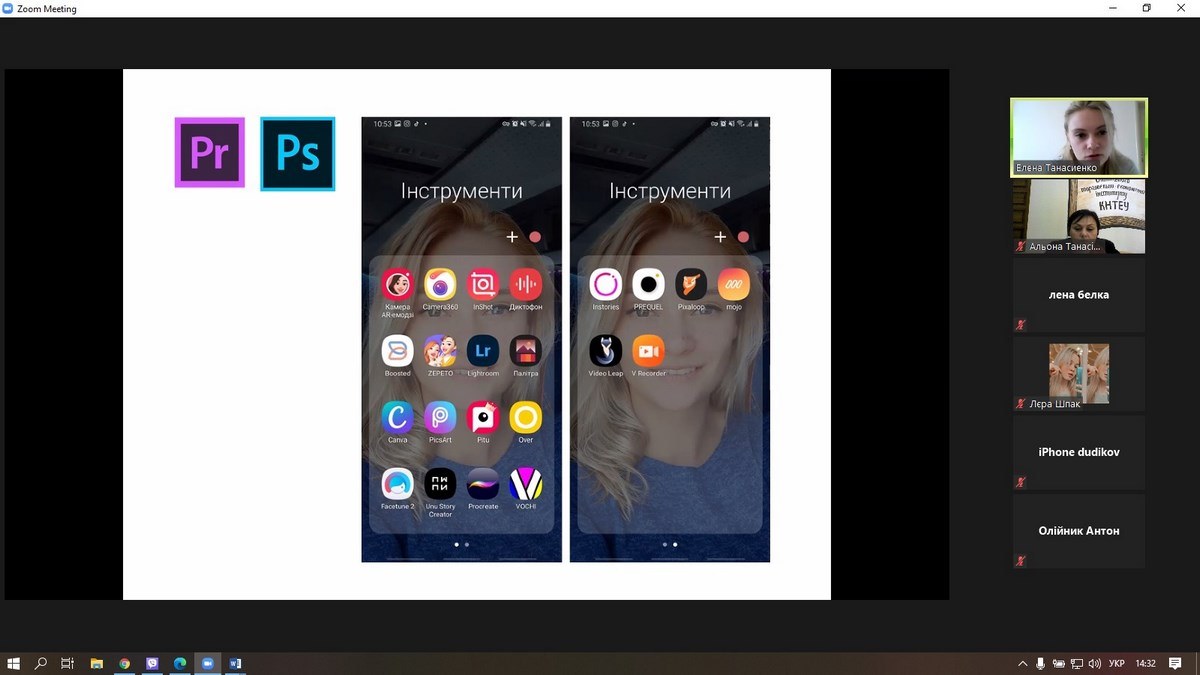Open File Explorer from the taskbar
This screenshot has height=675, width=1200.
pos(96,663)
